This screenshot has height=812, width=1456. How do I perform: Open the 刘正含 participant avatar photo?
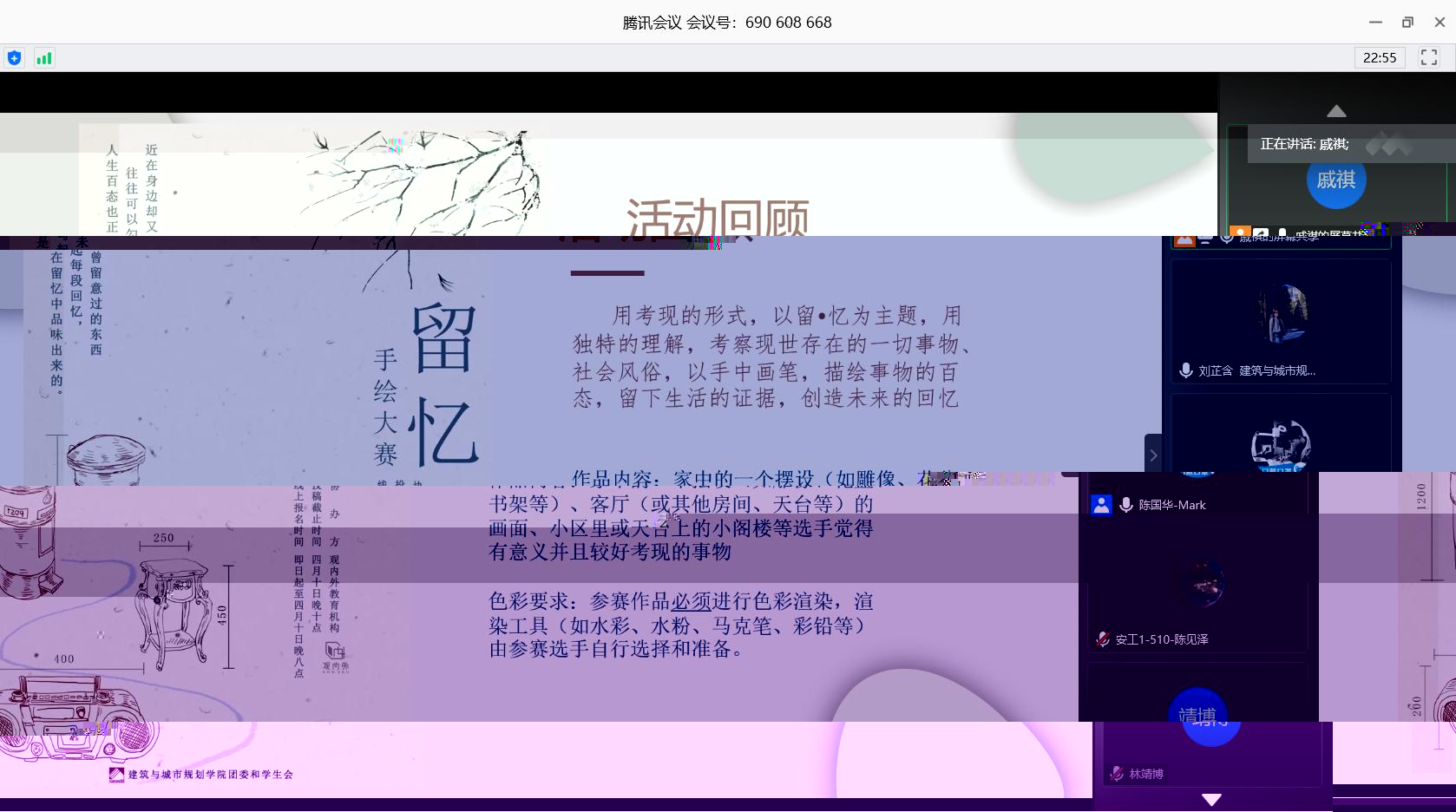point(1282,313)
